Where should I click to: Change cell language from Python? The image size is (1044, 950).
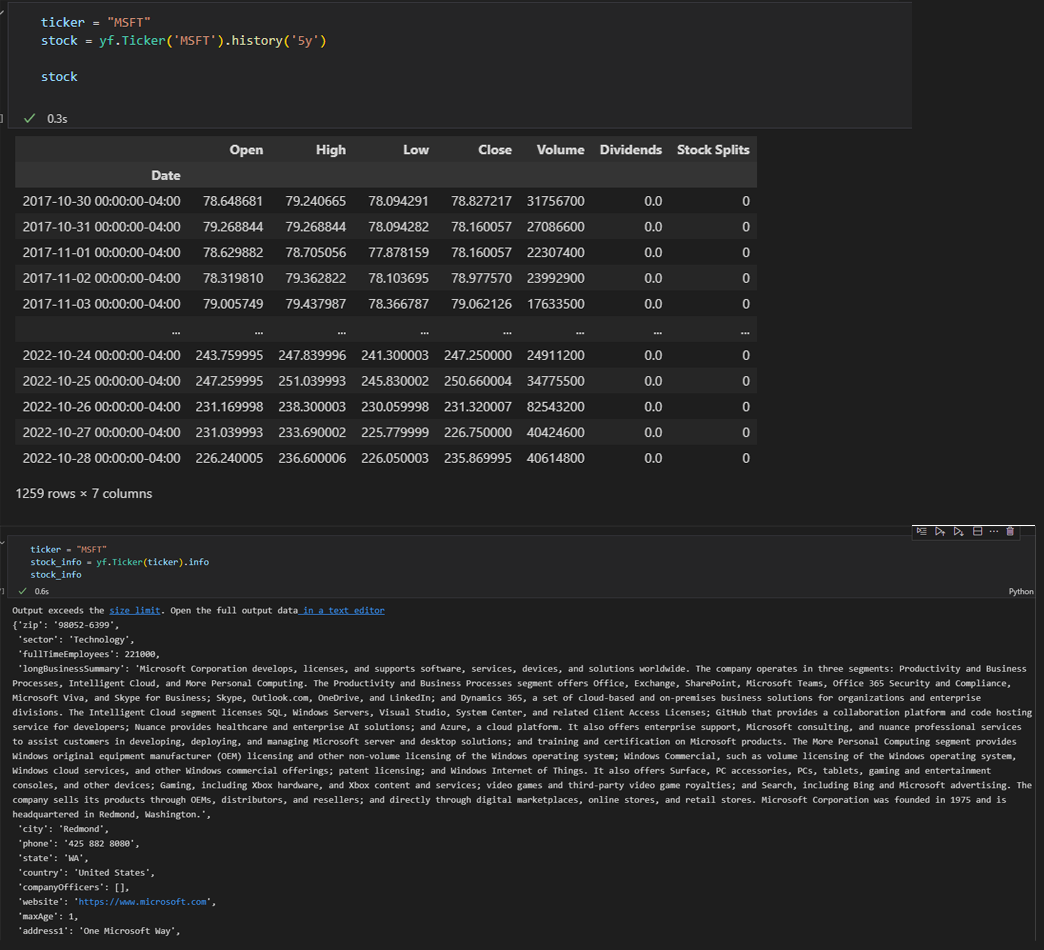coord(1021,591)
